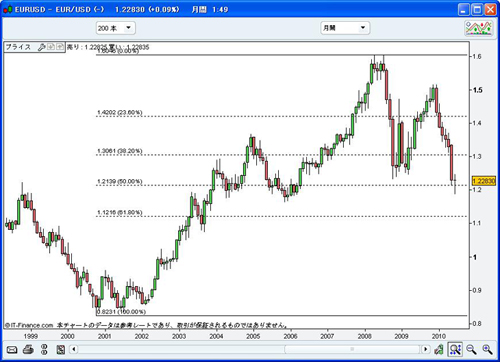Click the save chart icon in bottom toolbar
Viewport: 500px width, 362px height.
pos(61,350)
